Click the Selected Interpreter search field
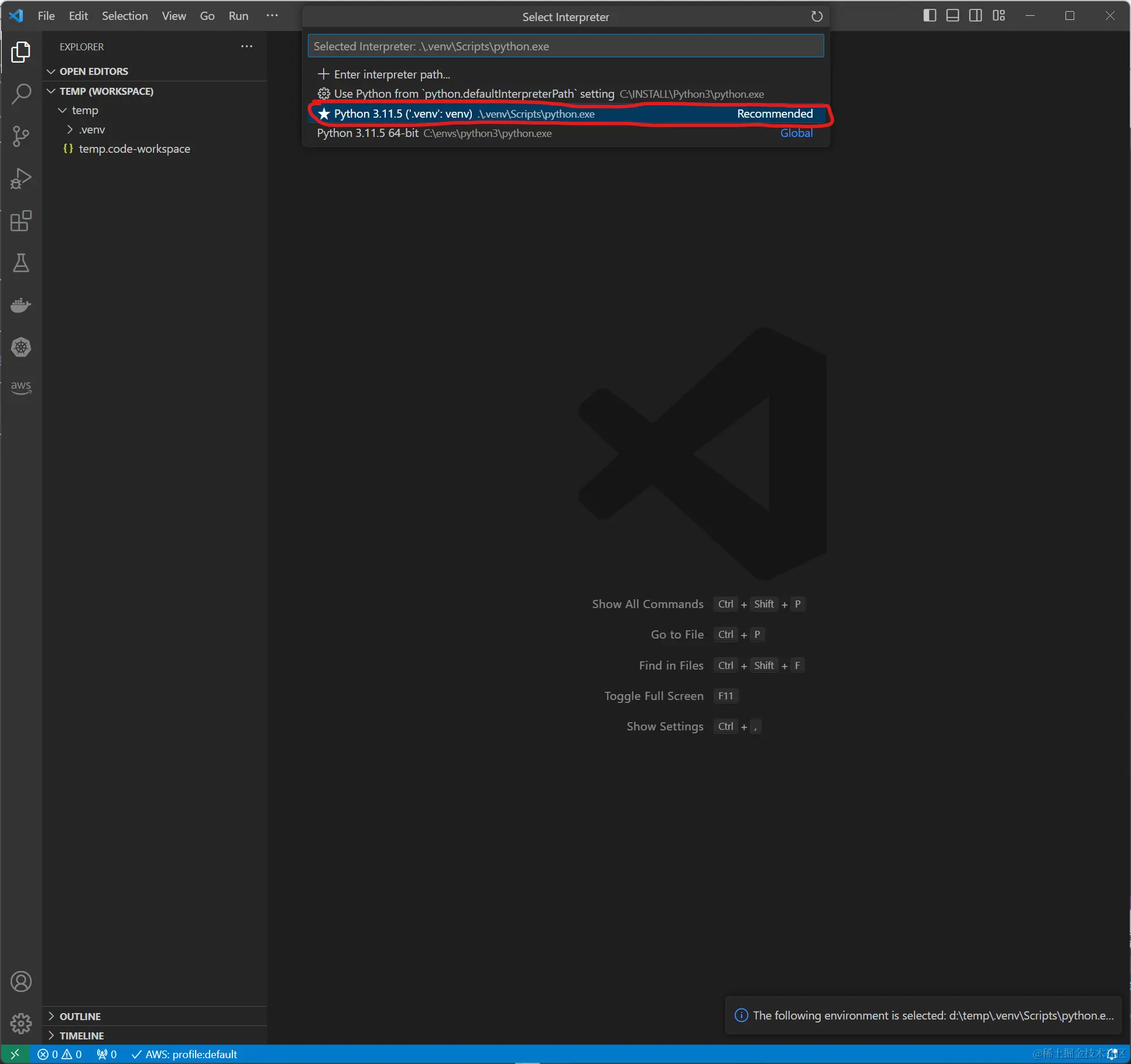 click(x=565, y=46)
